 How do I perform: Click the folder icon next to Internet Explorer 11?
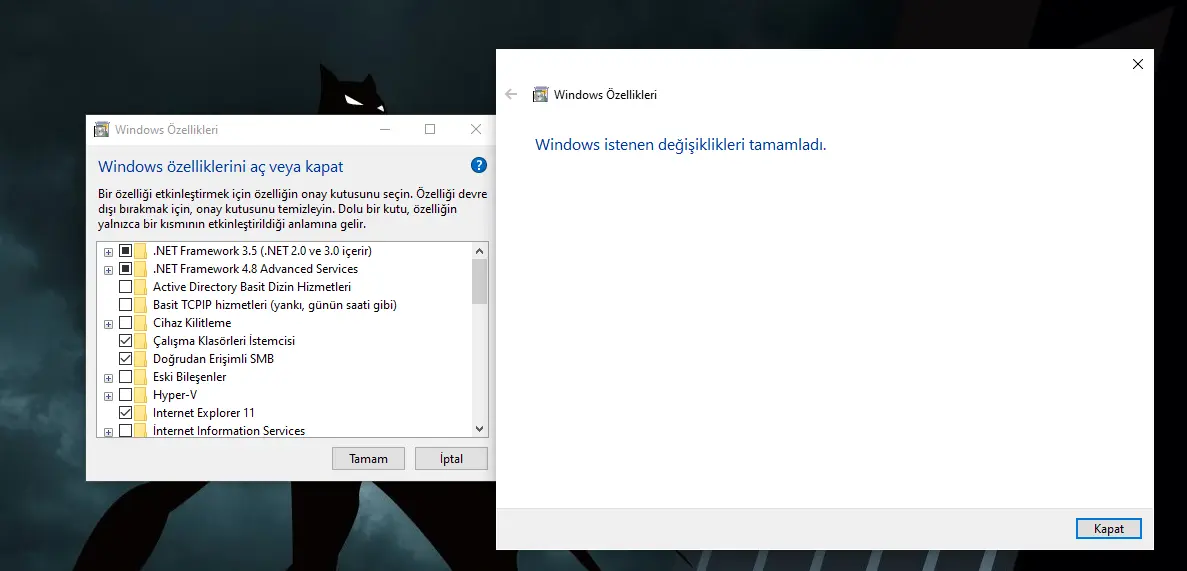[140, 413]
